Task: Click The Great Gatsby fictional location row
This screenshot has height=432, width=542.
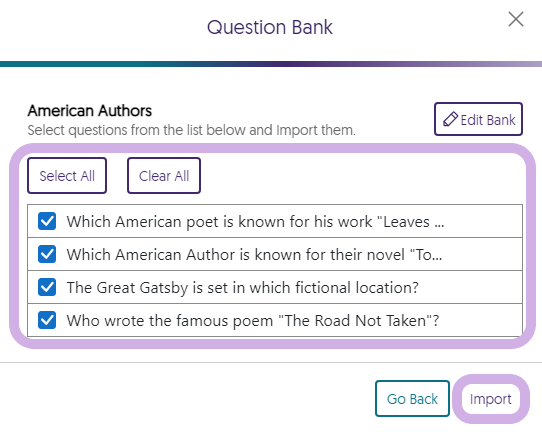Action: (x=275, y=287)
